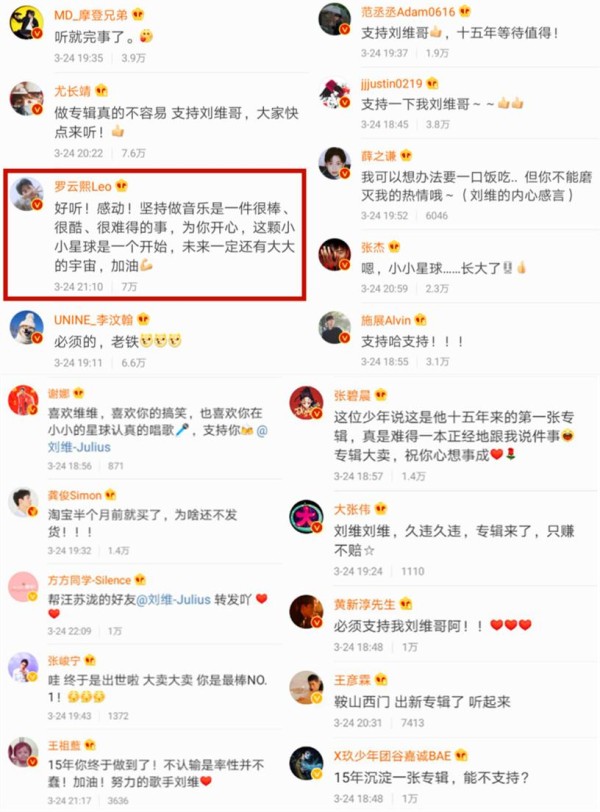Open the UNINE_李汶翰 username
600x812 pixels.
pyautogui.click(x=93, y=320)
